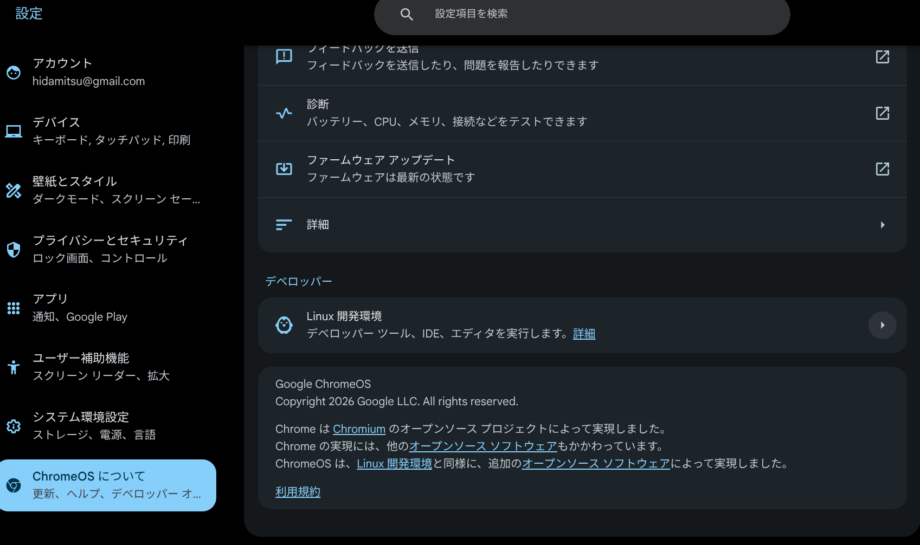Screen dimensions: 920x545
Task: Click the Linux penguin icon
Action: coord(284,325)
